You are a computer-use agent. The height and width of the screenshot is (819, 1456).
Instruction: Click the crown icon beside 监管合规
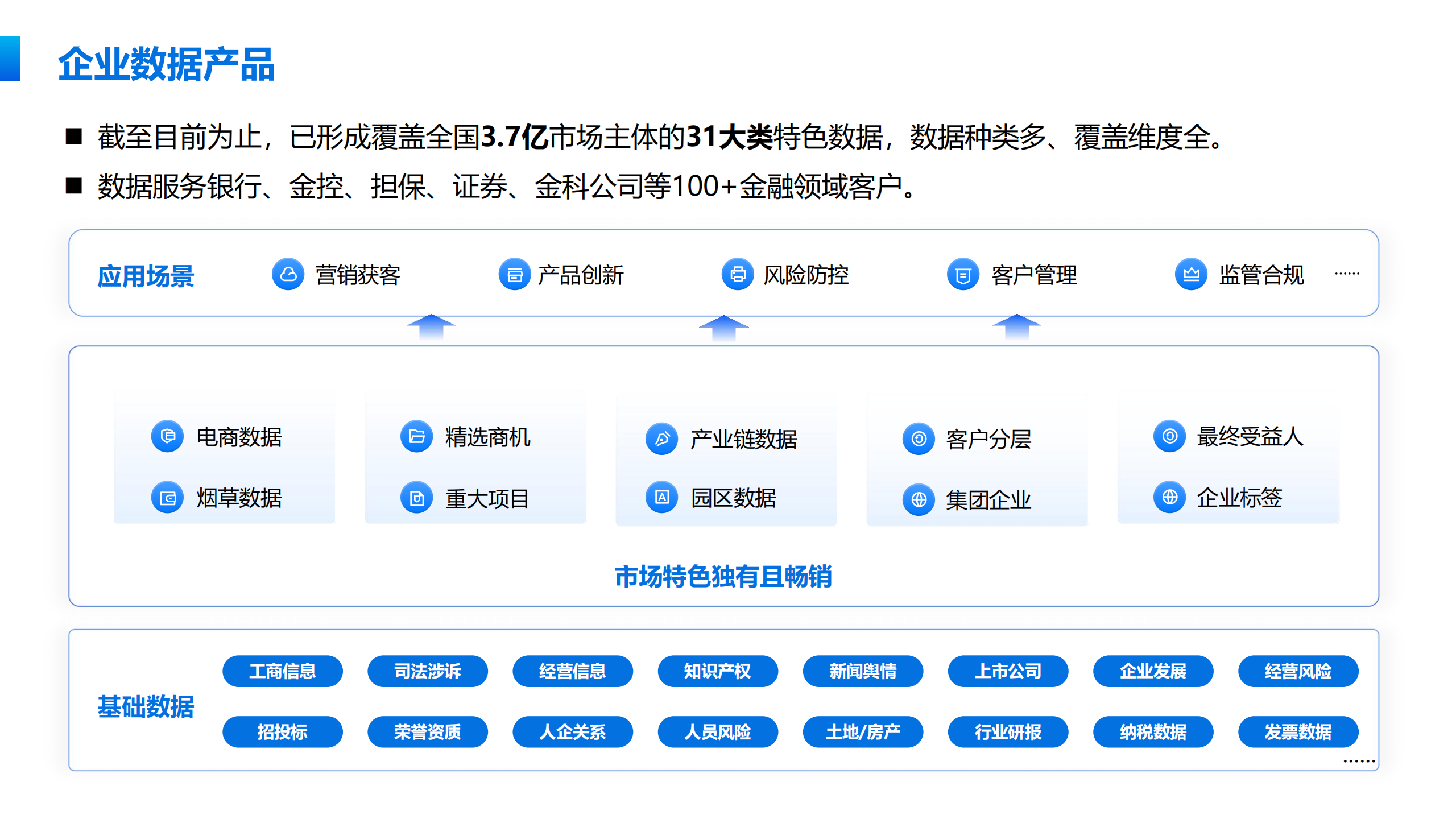click(x=1190, y=275)
